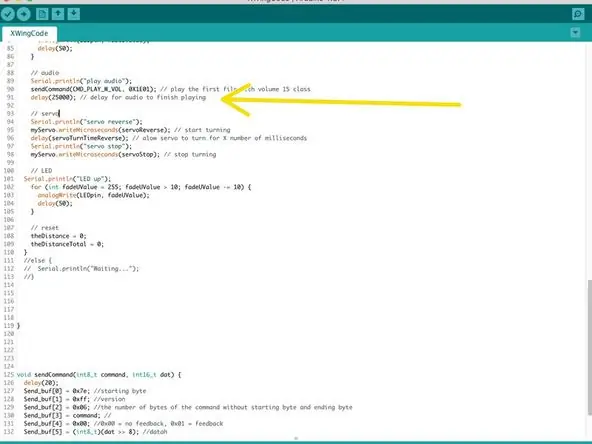The width and height of the screenshot is (592, 444).
Task: Click myServo.writeMicroseconds(servoReverse) line
Action: [130, 130]
